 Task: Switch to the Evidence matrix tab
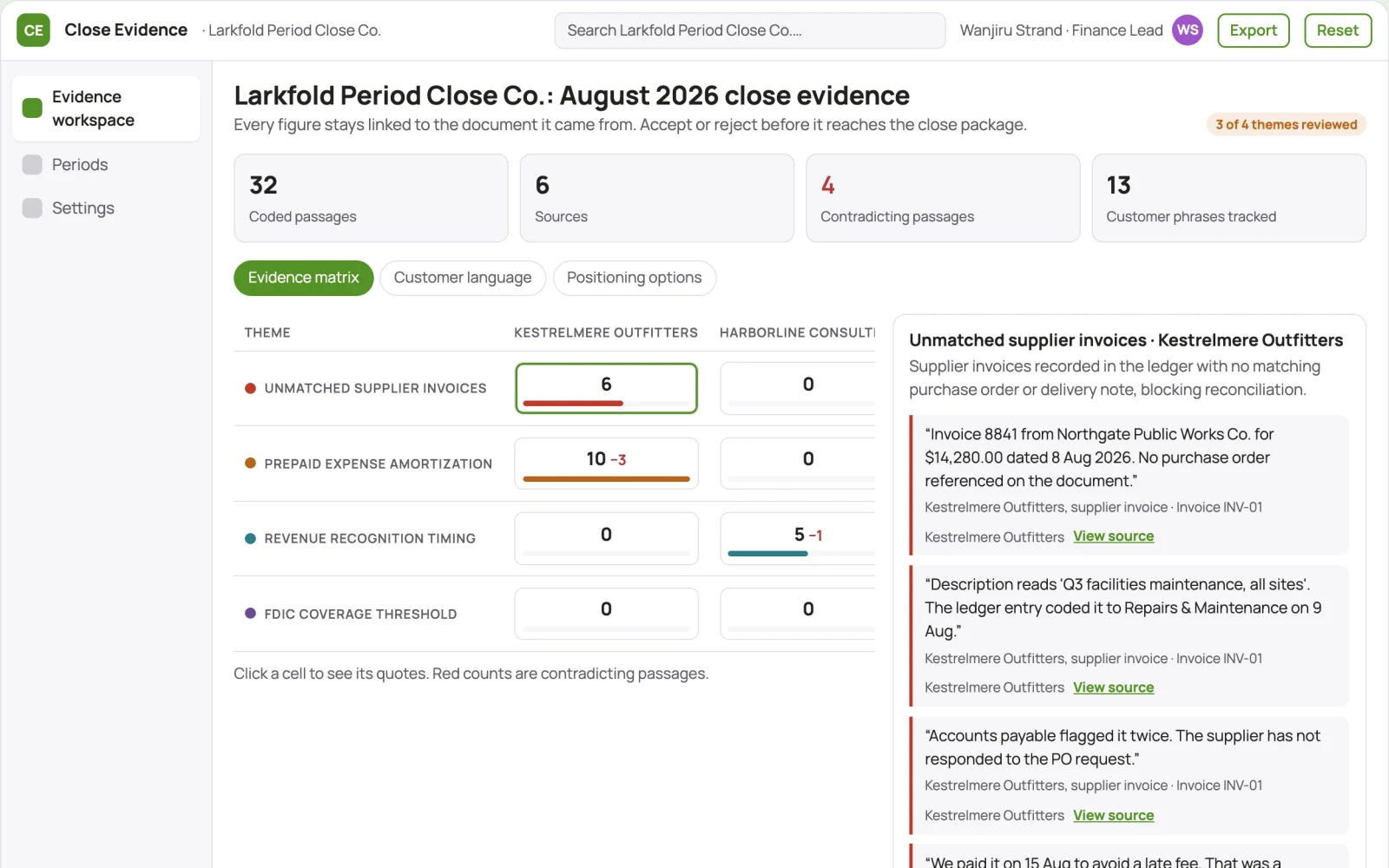(x=303, y=278)
